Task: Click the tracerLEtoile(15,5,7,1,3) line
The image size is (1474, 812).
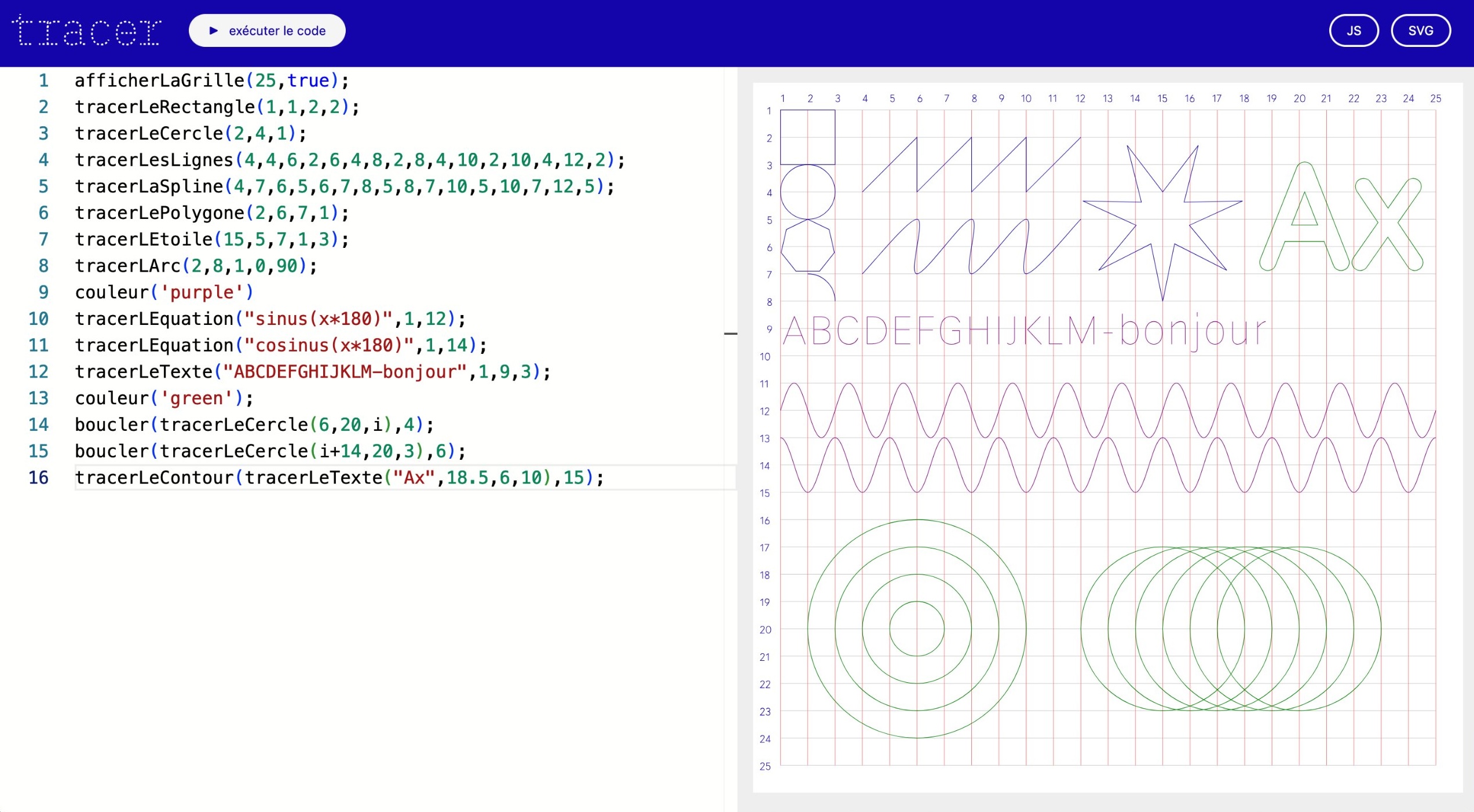Action: 212,240
